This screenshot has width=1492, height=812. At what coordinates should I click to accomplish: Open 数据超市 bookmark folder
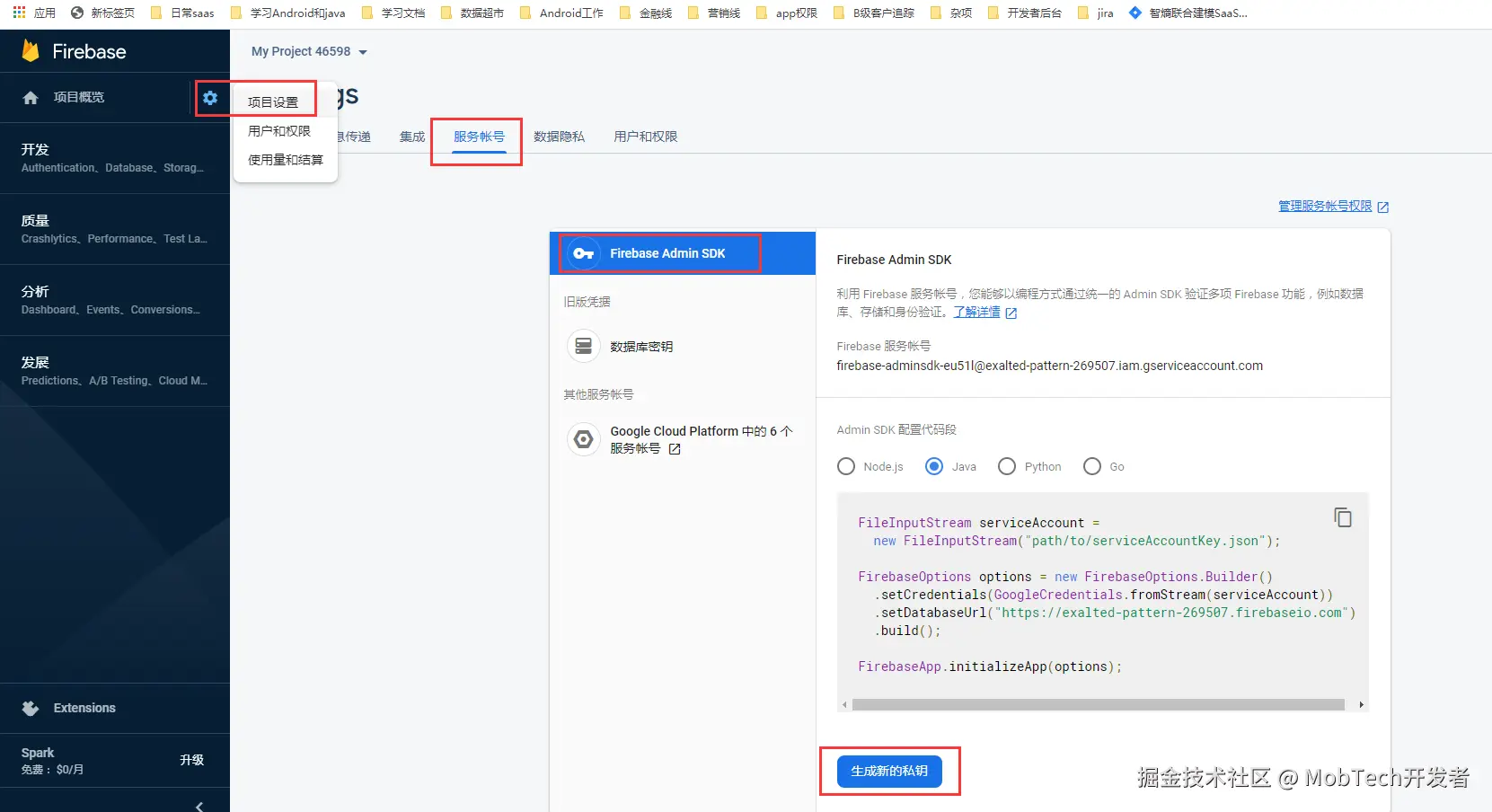tap(472, 13)
